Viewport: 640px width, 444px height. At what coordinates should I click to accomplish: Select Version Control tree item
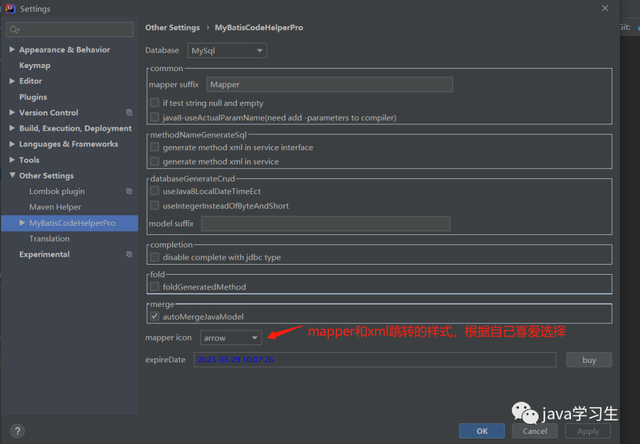click(49, 112)
